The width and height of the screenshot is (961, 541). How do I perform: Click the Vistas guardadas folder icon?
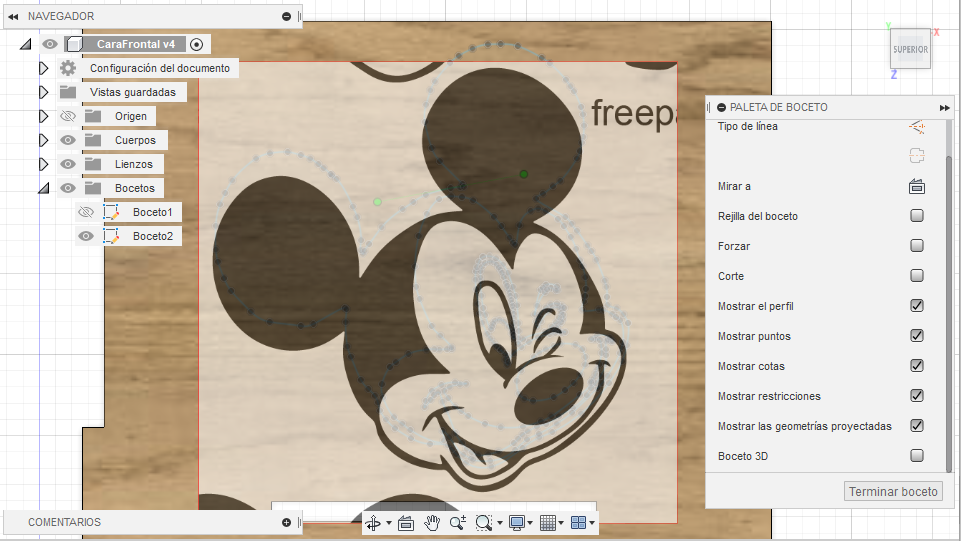point(68,92)
